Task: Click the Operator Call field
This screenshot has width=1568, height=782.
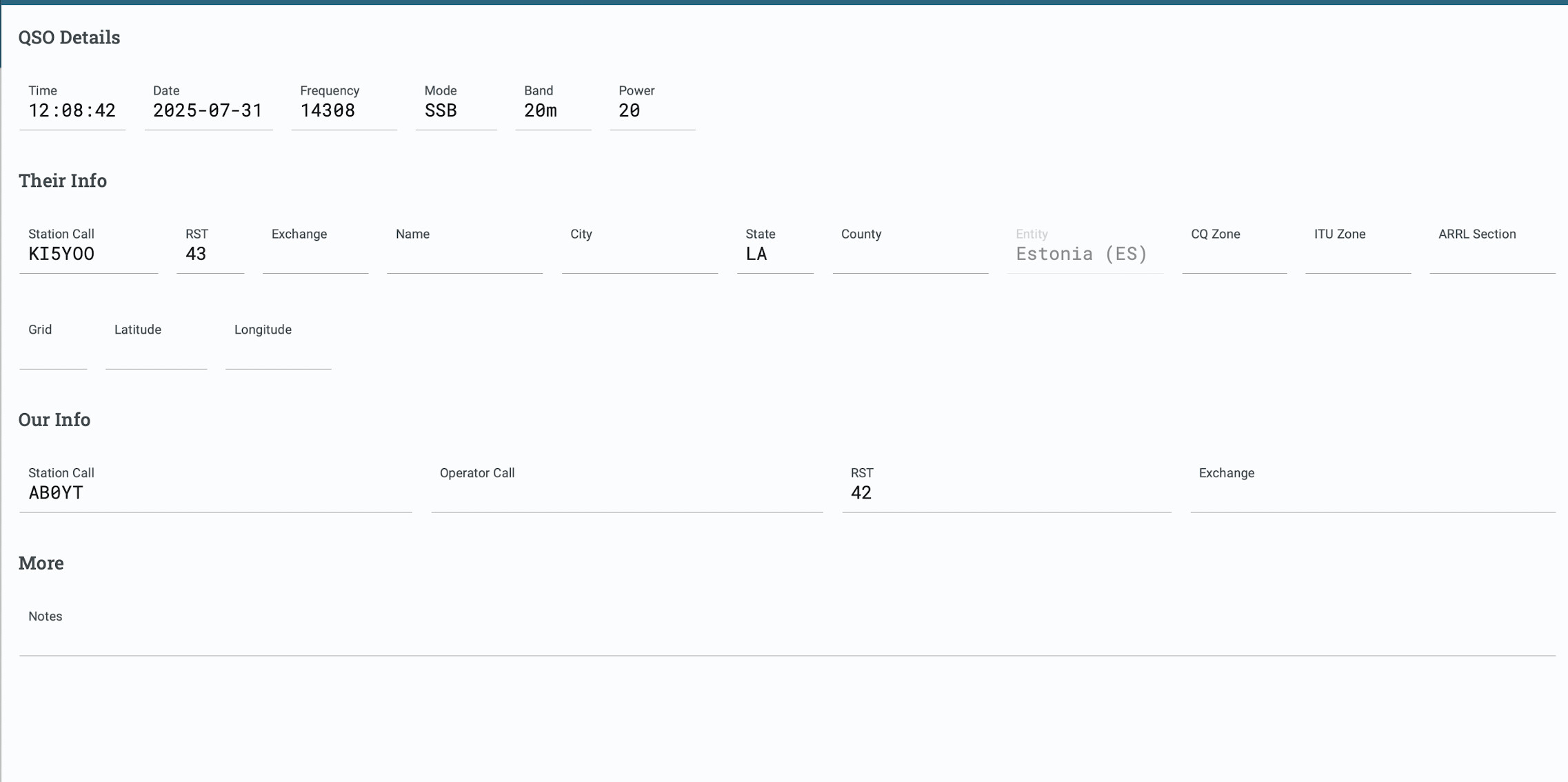Action: tap(627, 488)
